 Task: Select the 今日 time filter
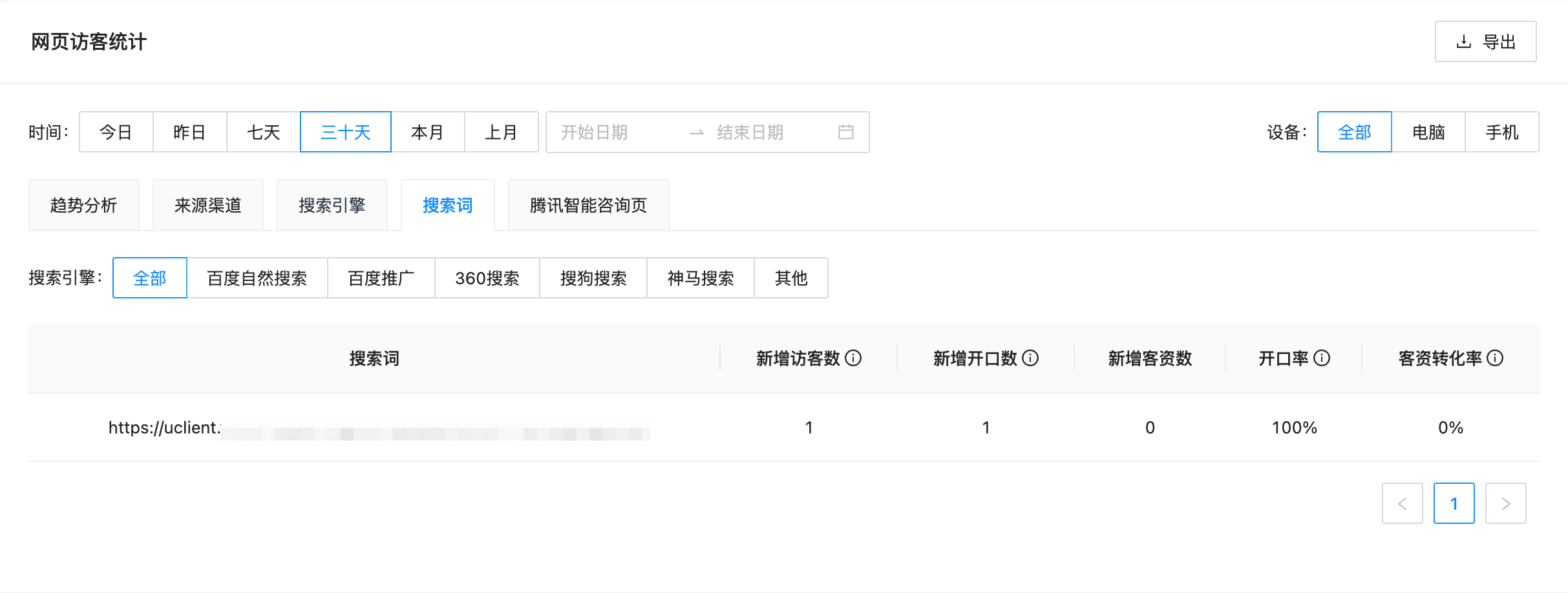(x=116, y=132)
